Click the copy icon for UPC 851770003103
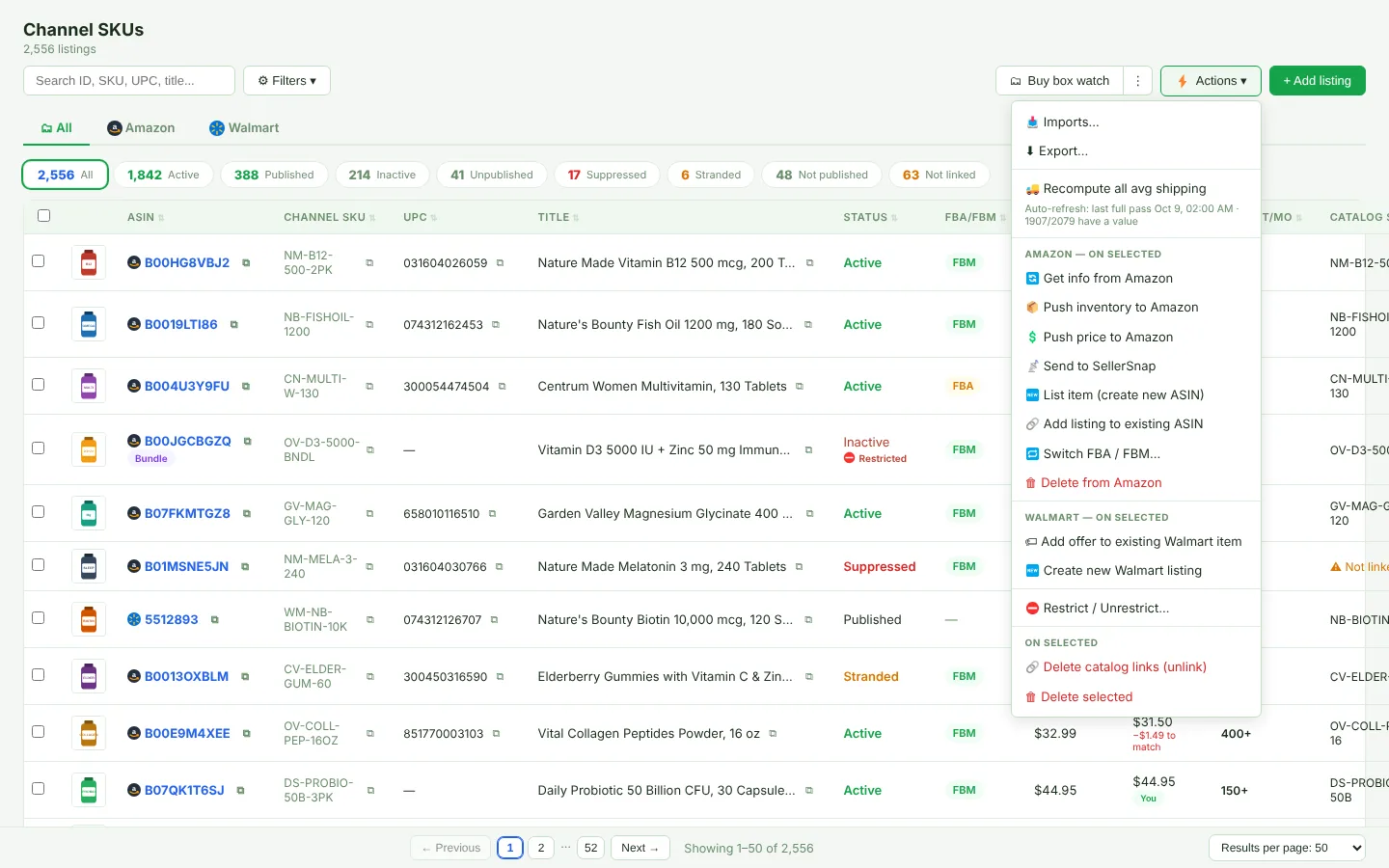This screenshot has width=1389, height=868. coord(496,734)
